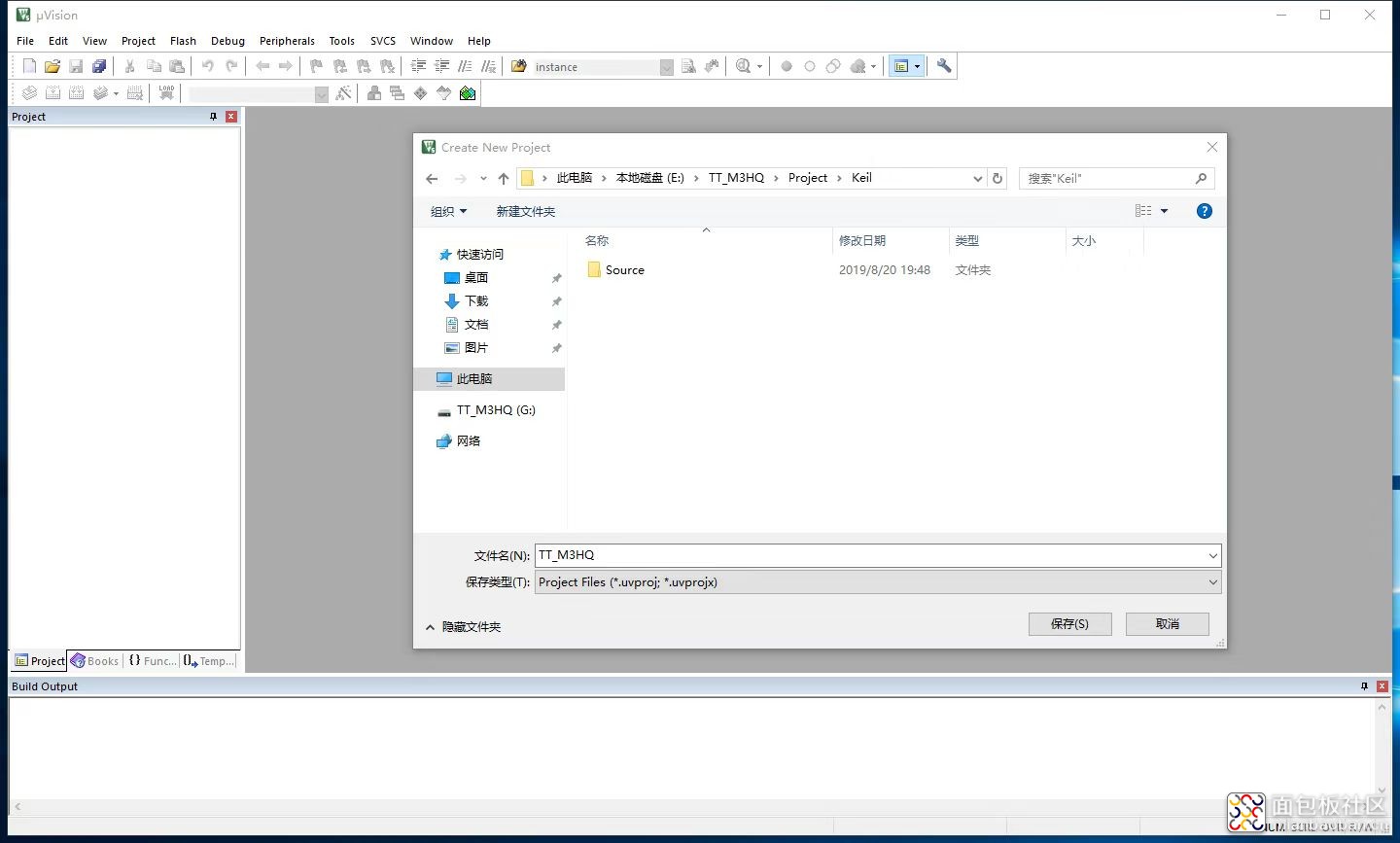
Task: Click the dialog Help question mark
Action: pyautogui.click(x=1204, y=211)
